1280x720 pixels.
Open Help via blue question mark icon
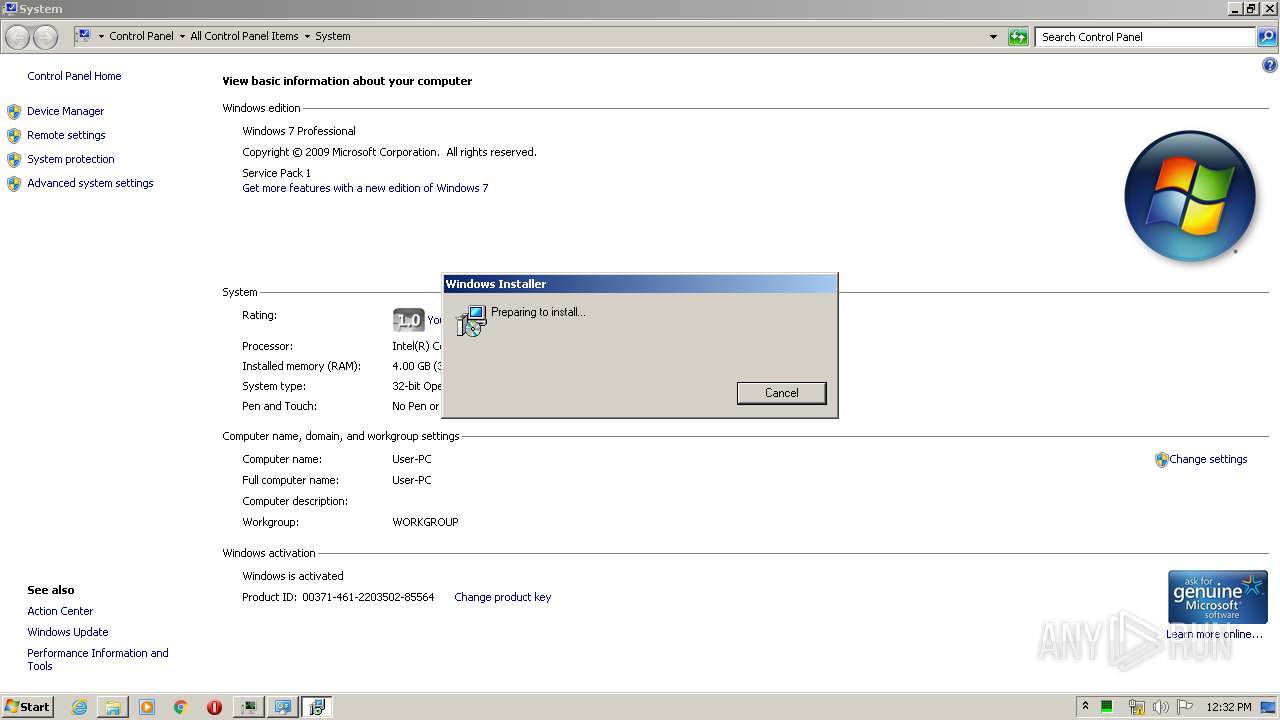pyautogui.click(x=1270, y=66)
